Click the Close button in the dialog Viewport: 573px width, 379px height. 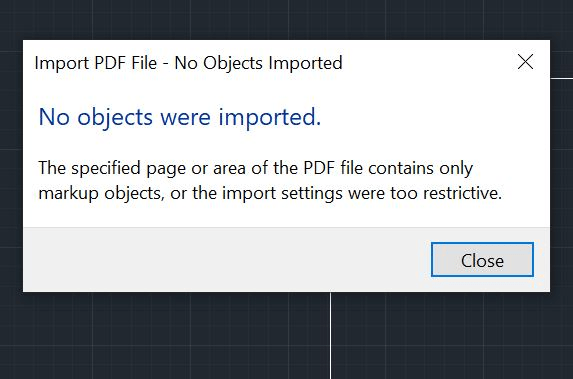coord(482,259)
